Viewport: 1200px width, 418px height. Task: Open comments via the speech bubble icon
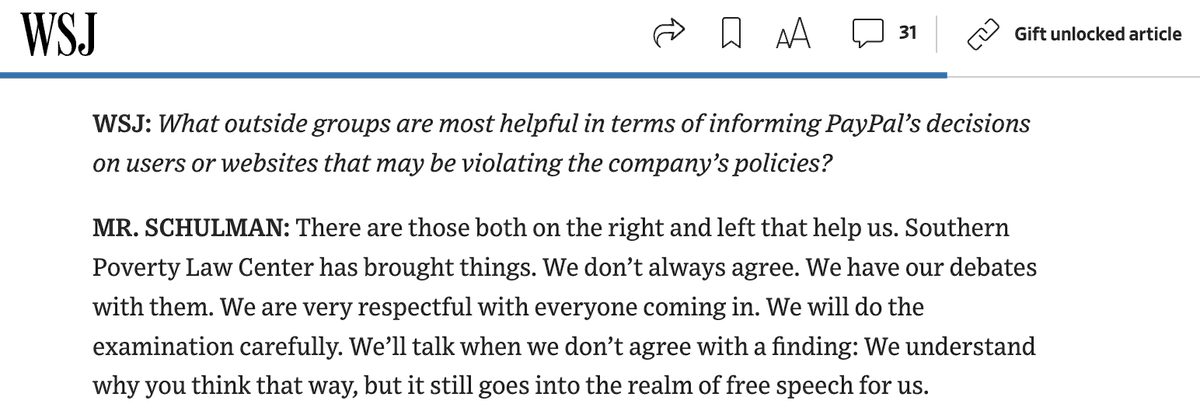tap(866, 35)
